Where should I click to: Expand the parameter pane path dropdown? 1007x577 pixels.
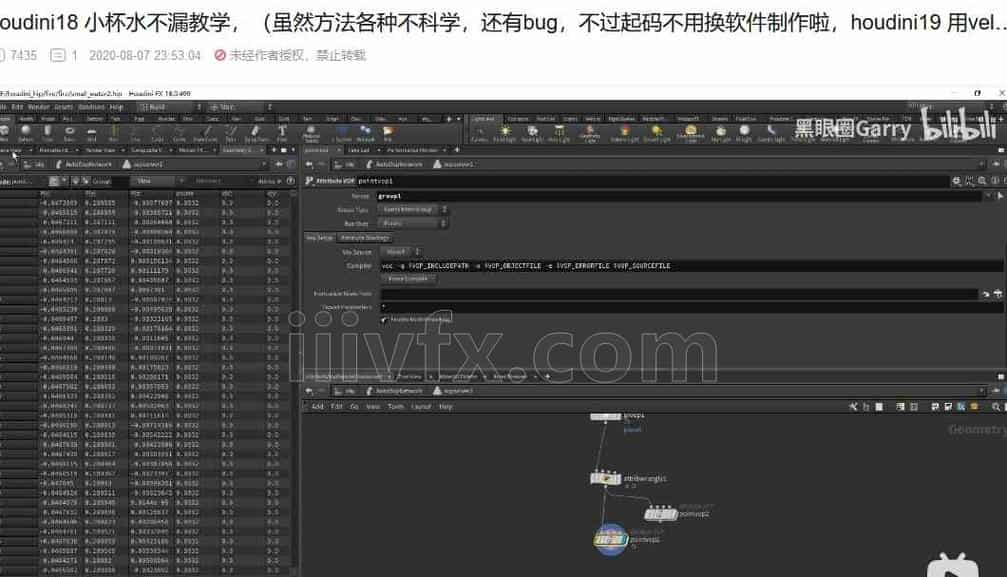tap(981, 164)
